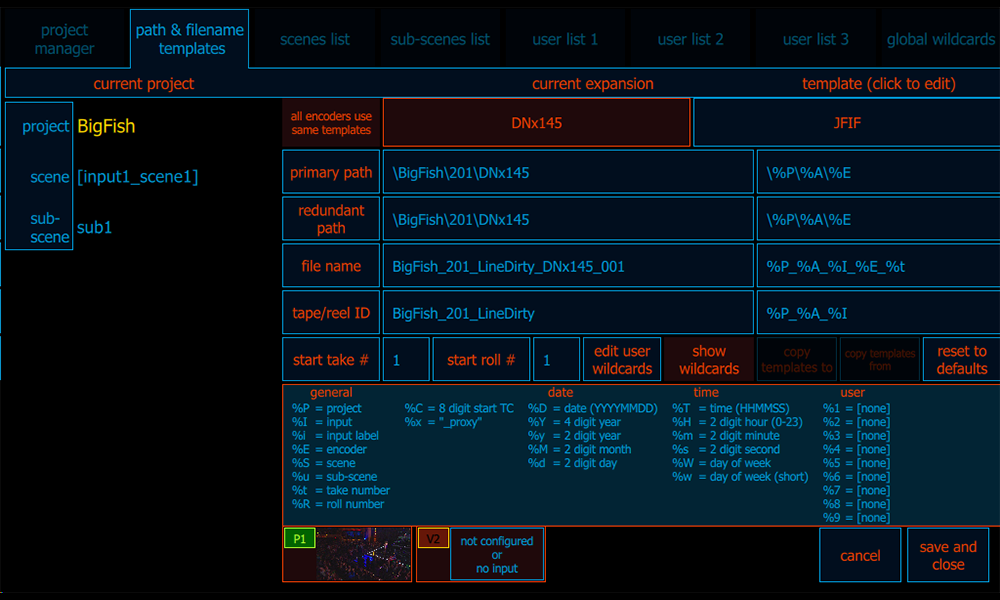
Task: Click the start roll # value field
Action: (x=556, y=360)
